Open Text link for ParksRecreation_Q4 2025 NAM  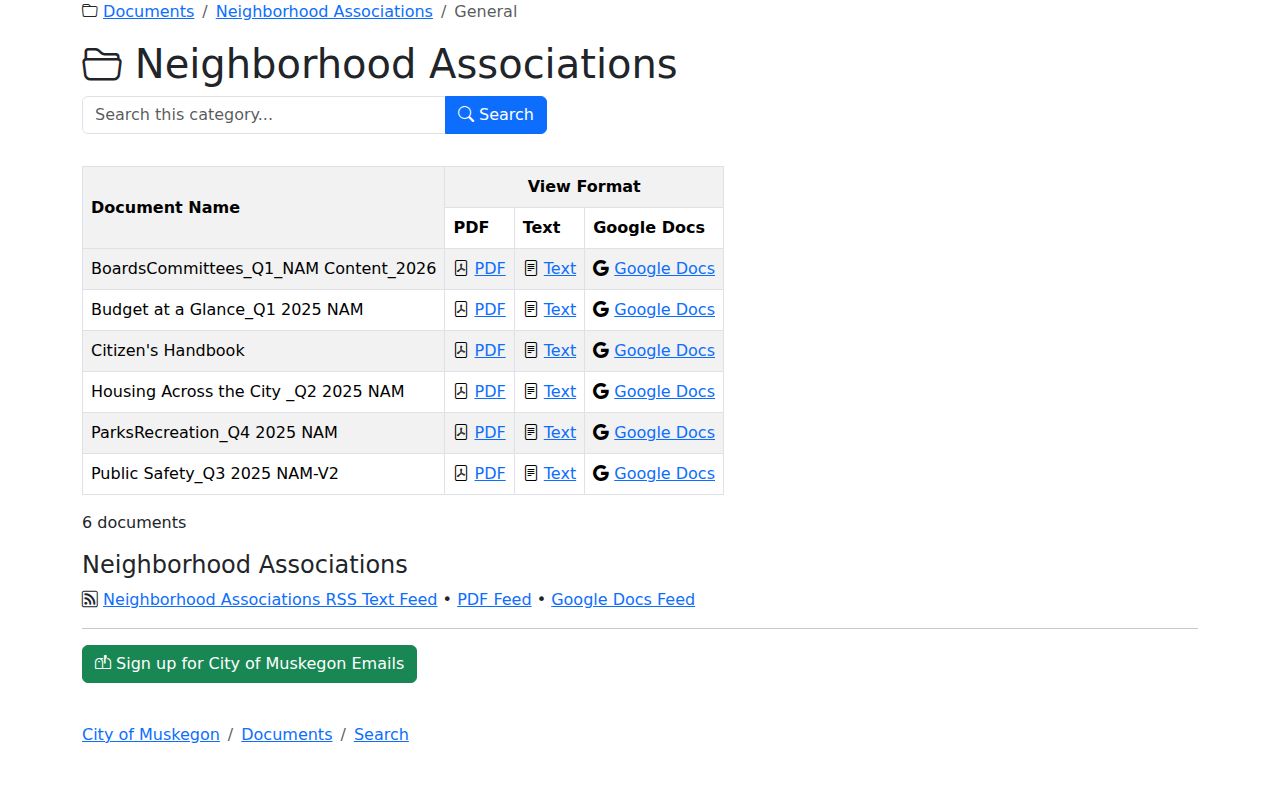[x=560, y=432]
